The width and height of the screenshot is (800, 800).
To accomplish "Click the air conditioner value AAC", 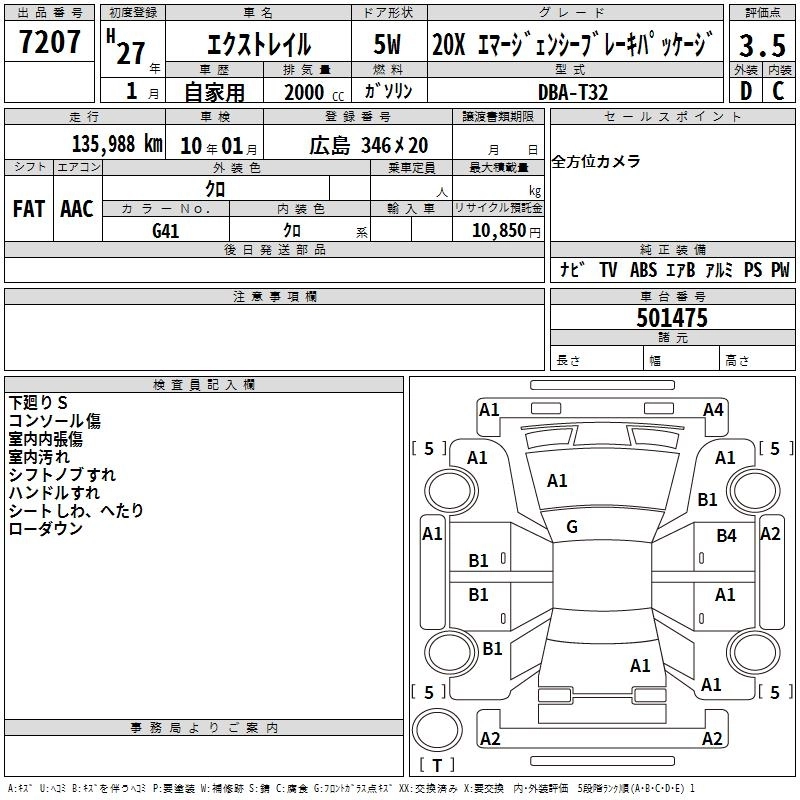I will (x=77, y=209).
